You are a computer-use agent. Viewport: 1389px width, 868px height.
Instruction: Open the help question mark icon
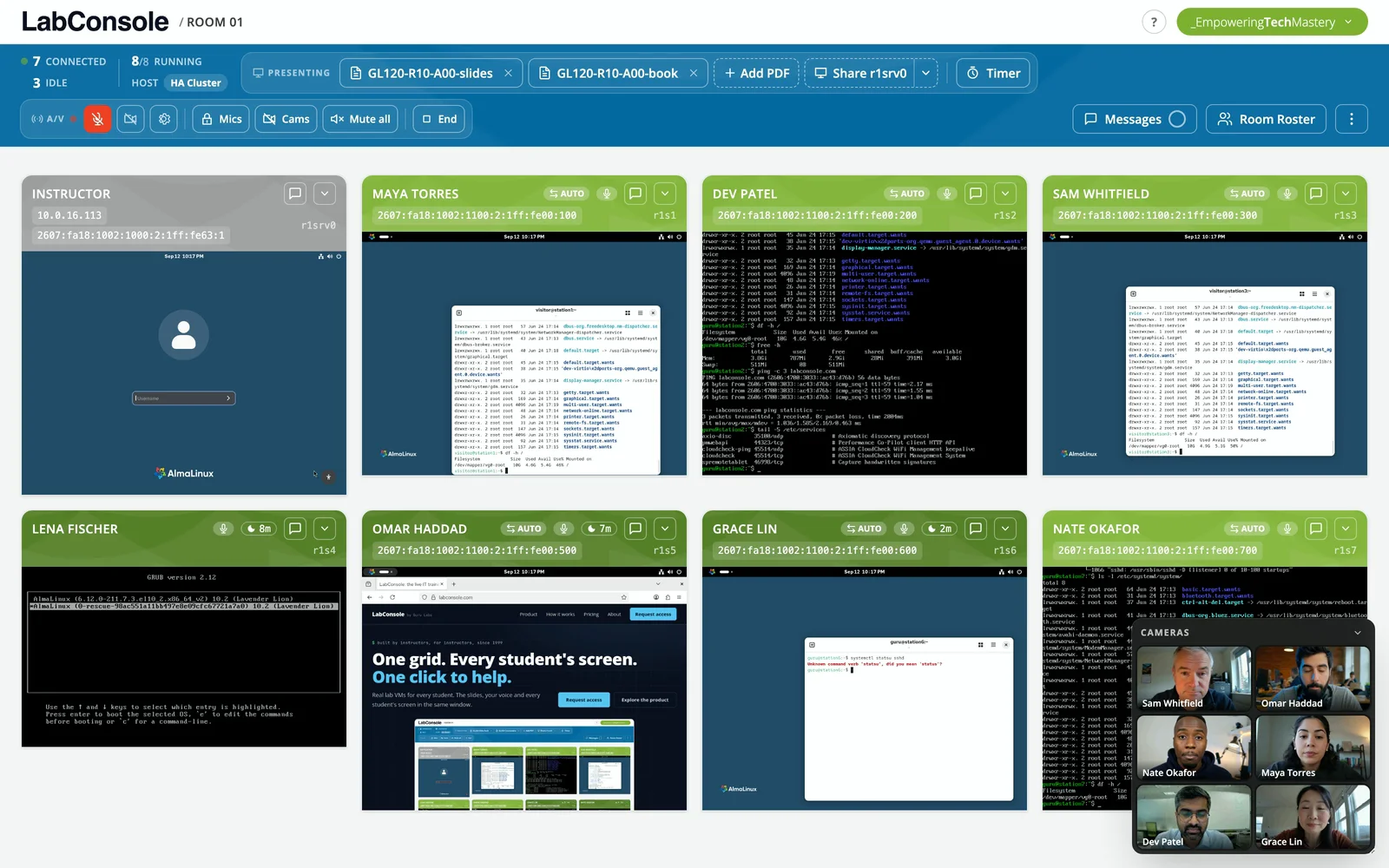(x=1154, y=23)
